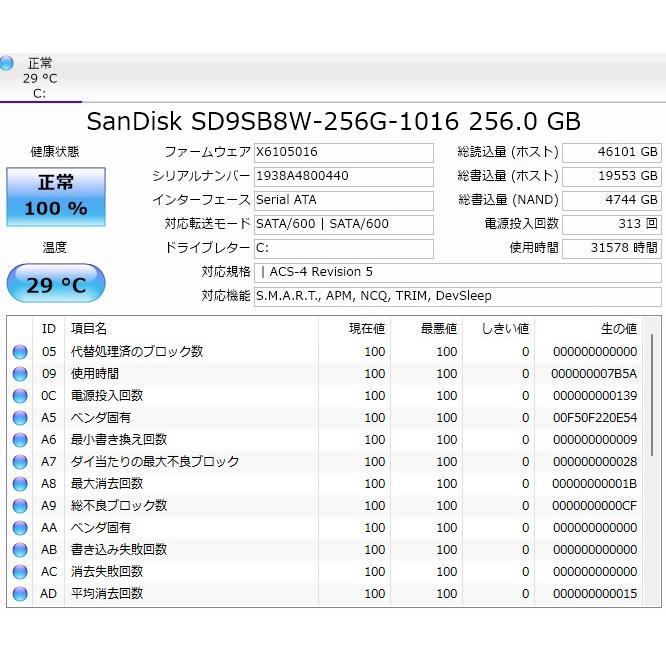
Task: Select the serial number field 1938A4800440
Action: [343, 176]
